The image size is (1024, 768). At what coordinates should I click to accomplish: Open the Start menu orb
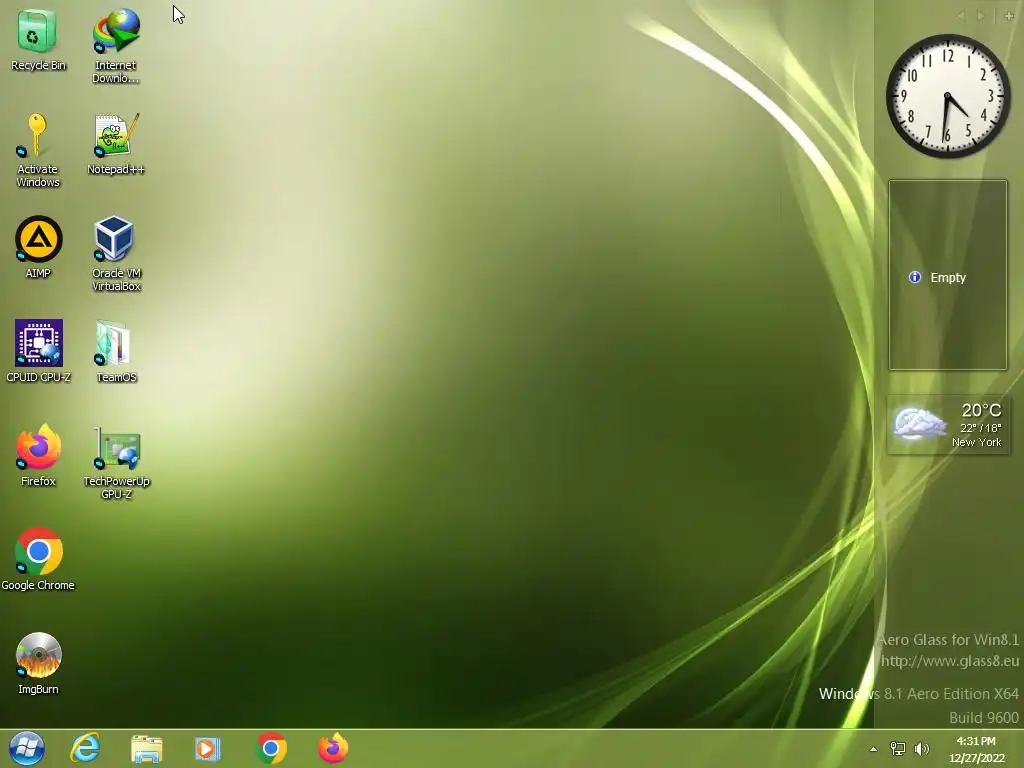[x=27, y=748]
